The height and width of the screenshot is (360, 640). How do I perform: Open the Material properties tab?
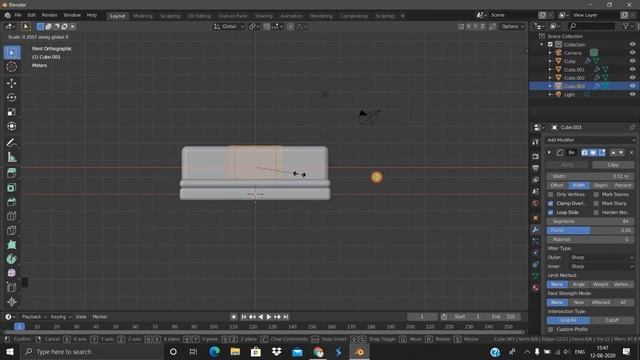point(536,288)
